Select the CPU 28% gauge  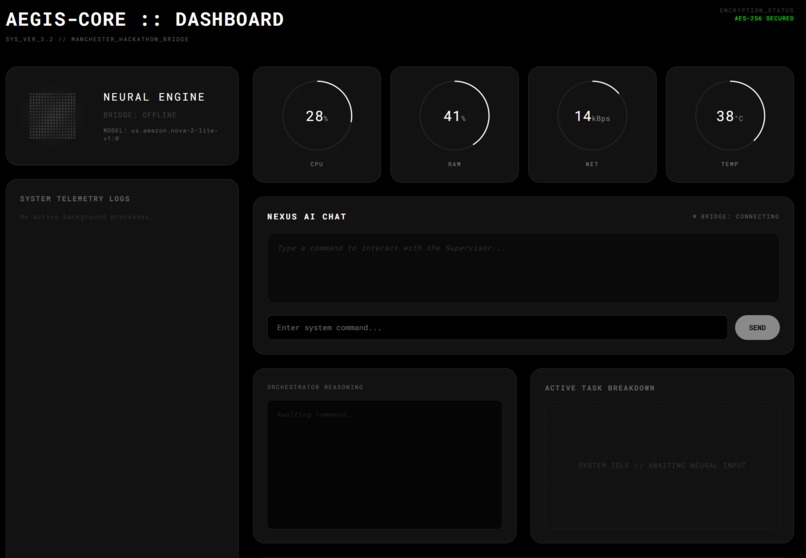317,116
